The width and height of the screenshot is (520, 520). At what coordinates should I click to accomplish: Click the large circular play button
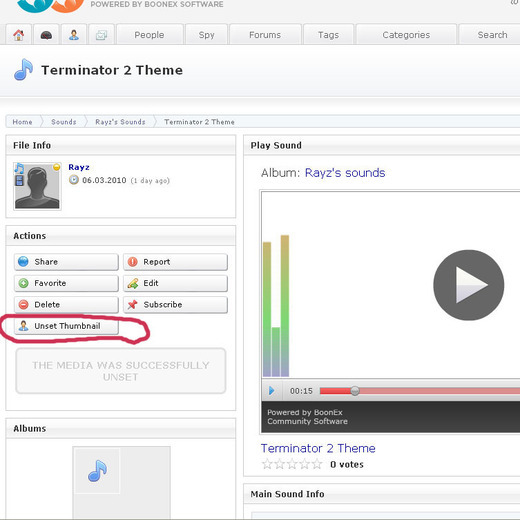pos(468,285)
